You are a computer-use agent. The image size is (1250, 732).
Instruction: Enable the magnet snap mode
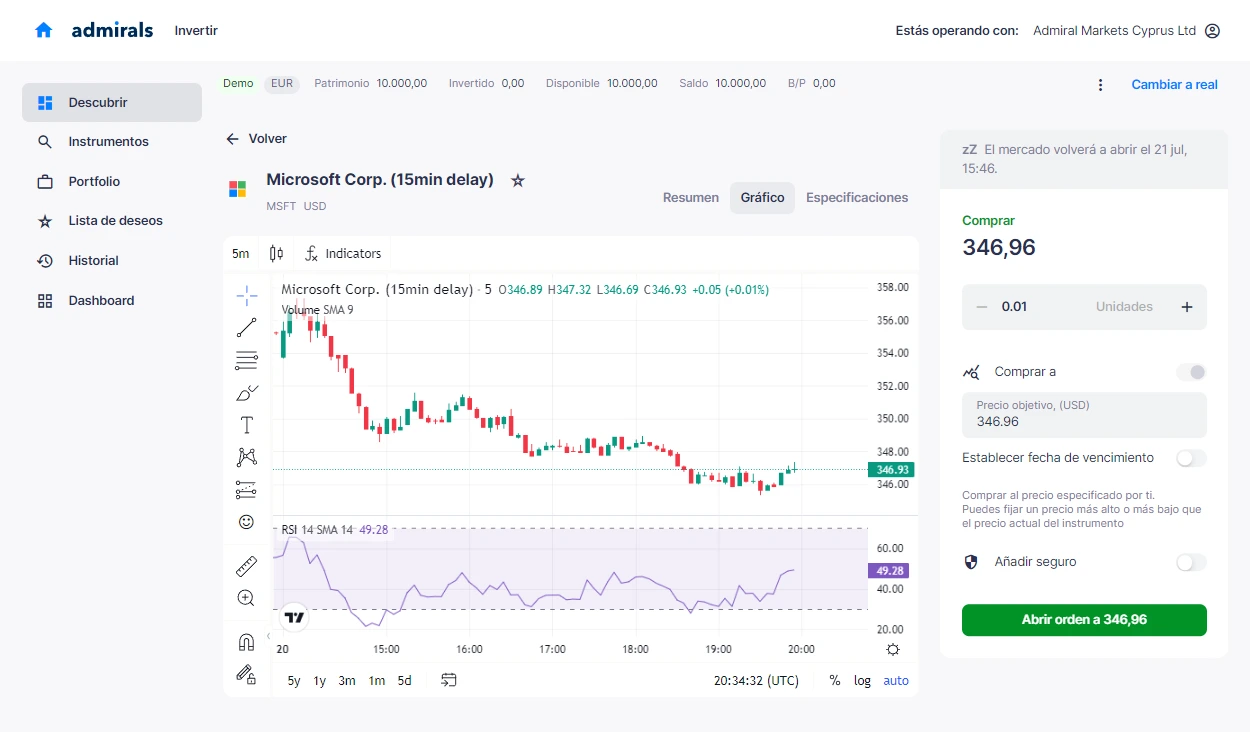(246, 641)
